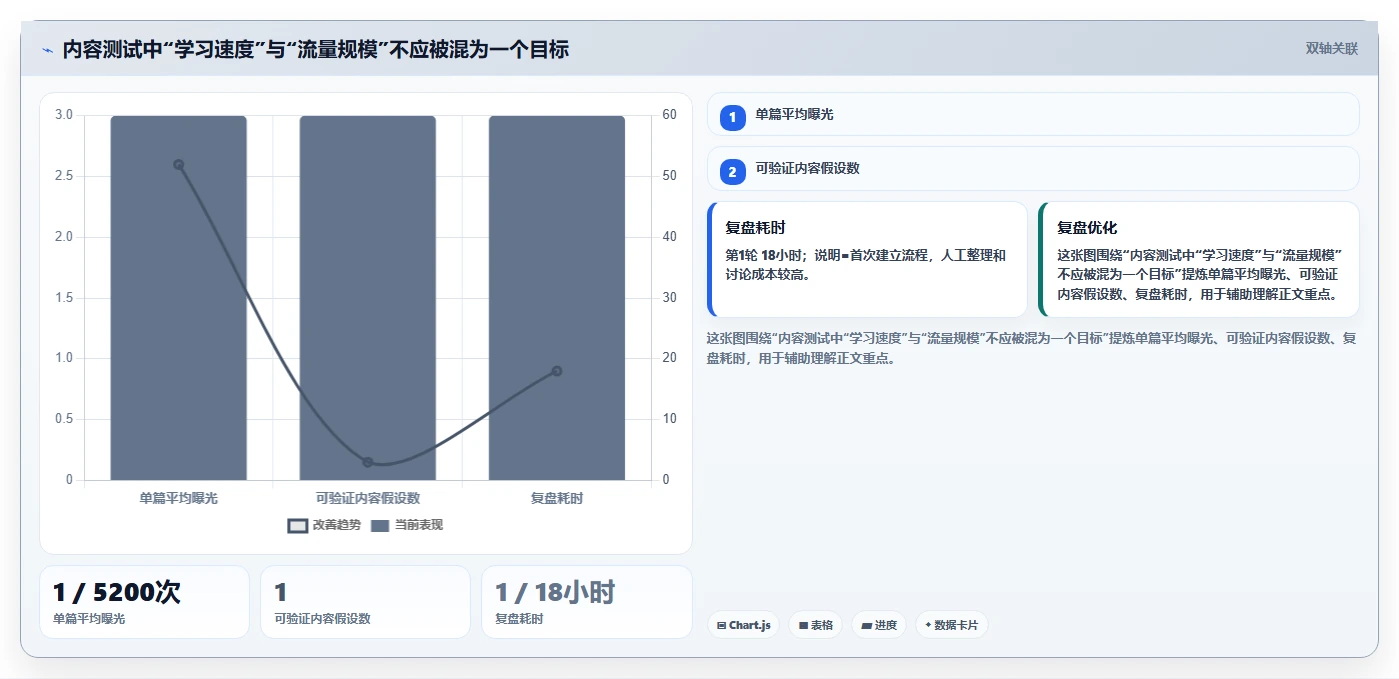This screenshot has height=679, width=1399.
Task: Click line point above 复盘耗时
Action: click(x=557, y=371)
